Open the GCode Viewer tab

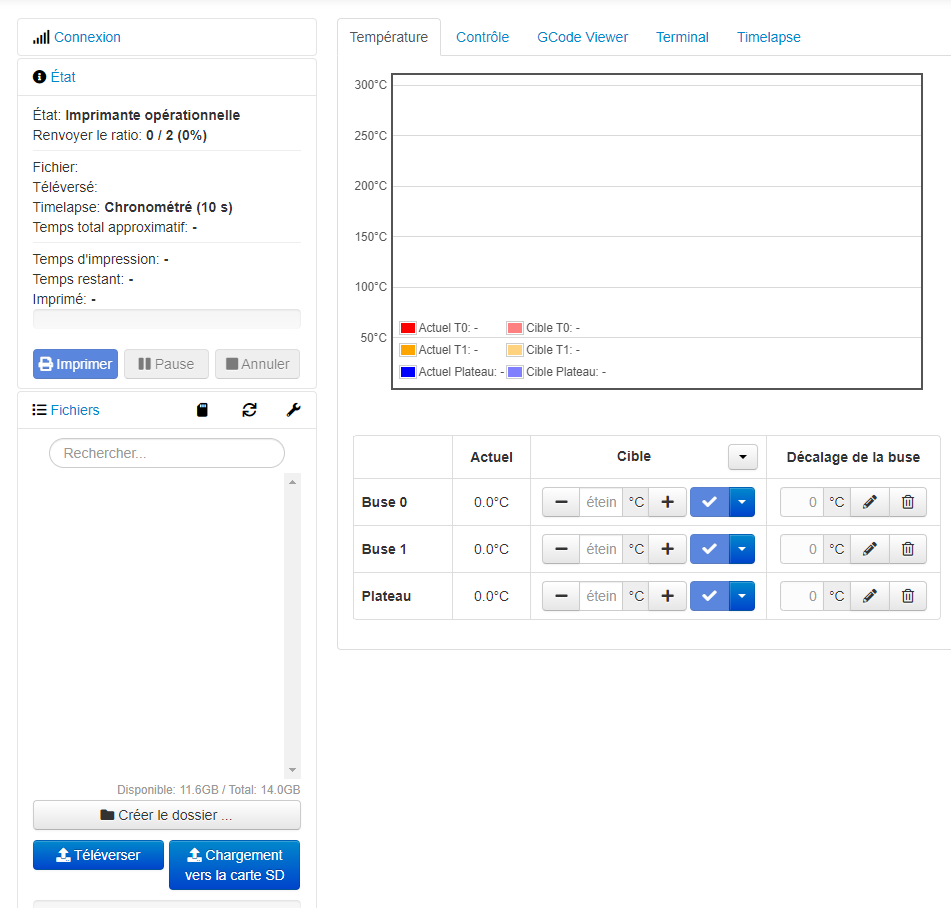582,37
